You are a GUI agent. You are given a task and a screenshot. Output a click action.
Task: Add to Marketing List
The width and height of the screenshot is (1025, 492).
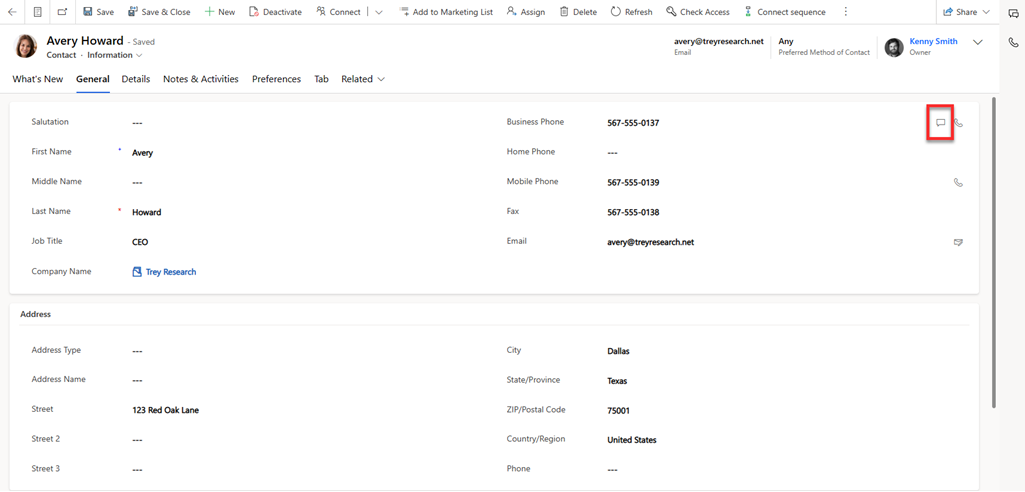(x=446, y=12)
